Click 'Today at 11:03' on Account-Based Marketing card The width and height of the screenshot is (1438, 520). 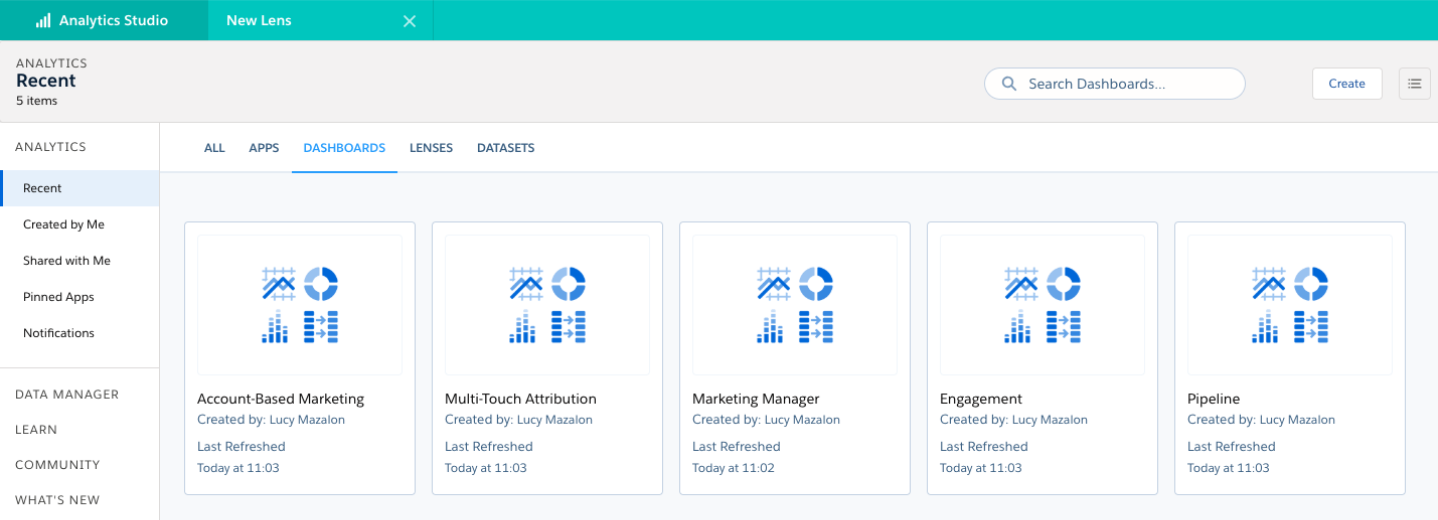(x=238, y=468)
